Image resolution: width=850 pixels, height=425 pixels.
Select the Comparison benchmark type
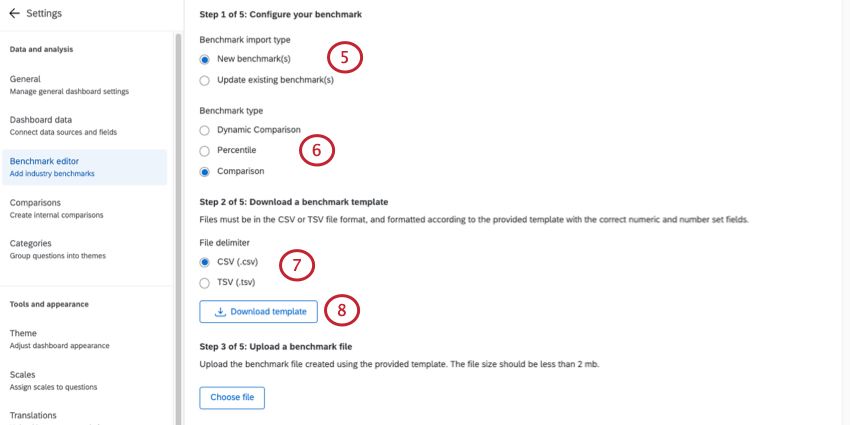(x=205, y=171)
